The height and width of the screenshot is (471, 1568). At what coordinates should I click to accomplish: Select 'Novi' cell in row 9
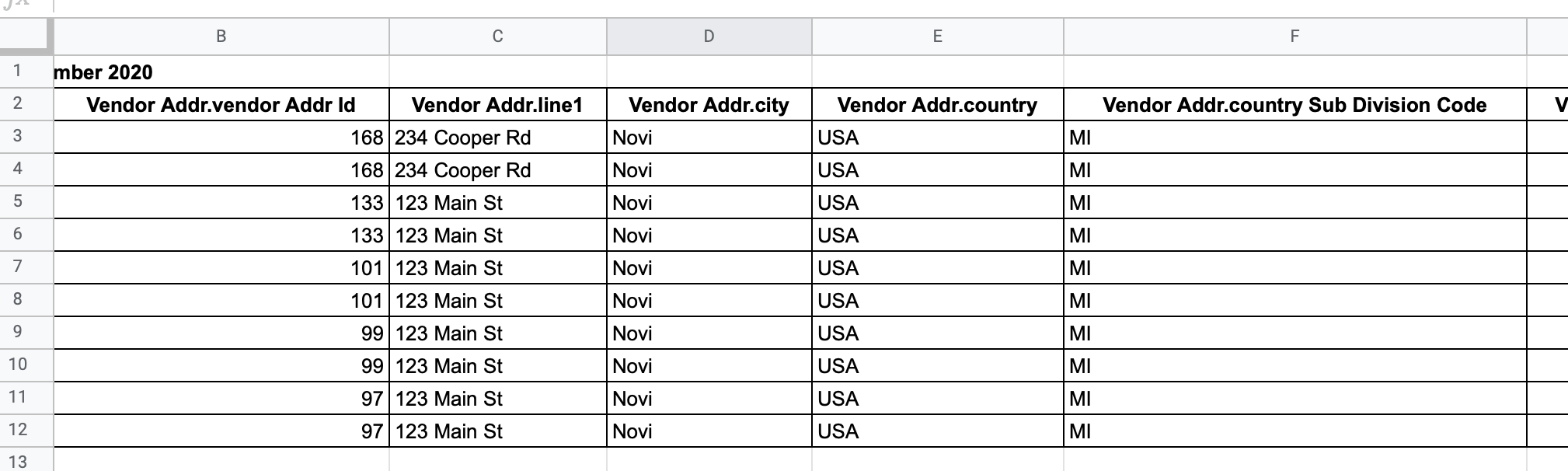pos(709,333)
